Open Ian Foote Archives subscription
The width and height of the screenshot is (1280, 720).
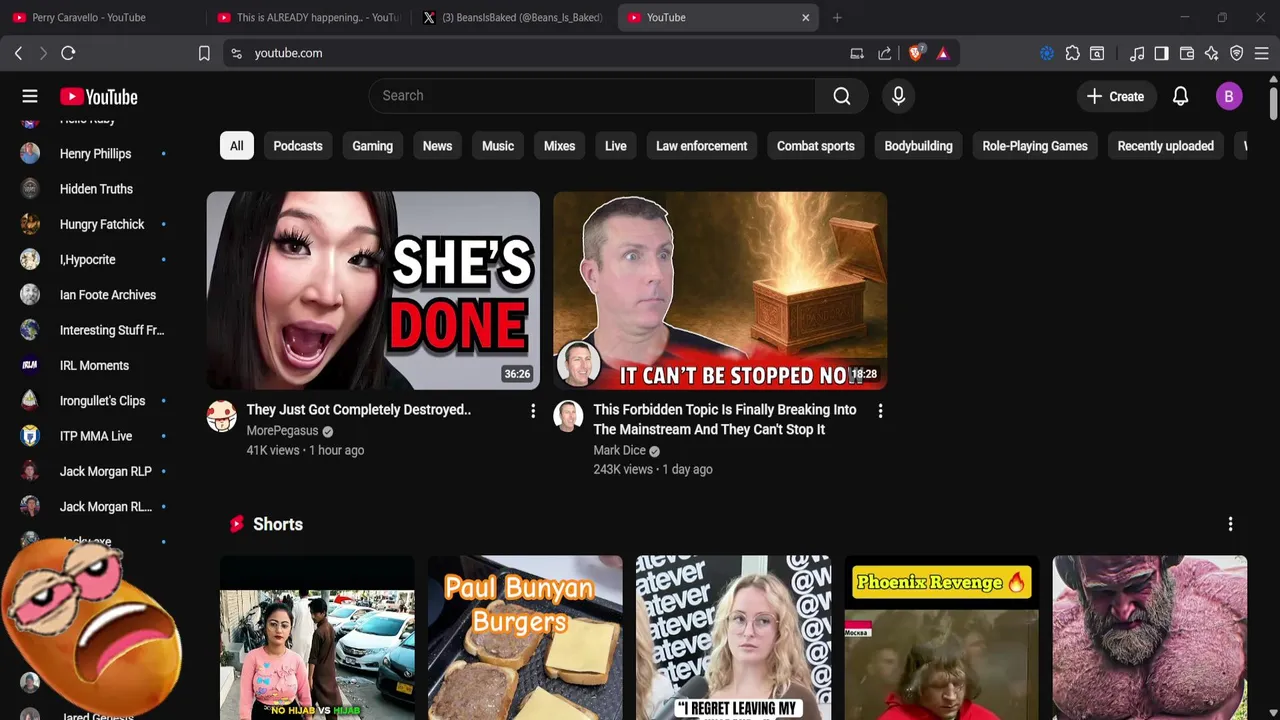pos(94,295)
